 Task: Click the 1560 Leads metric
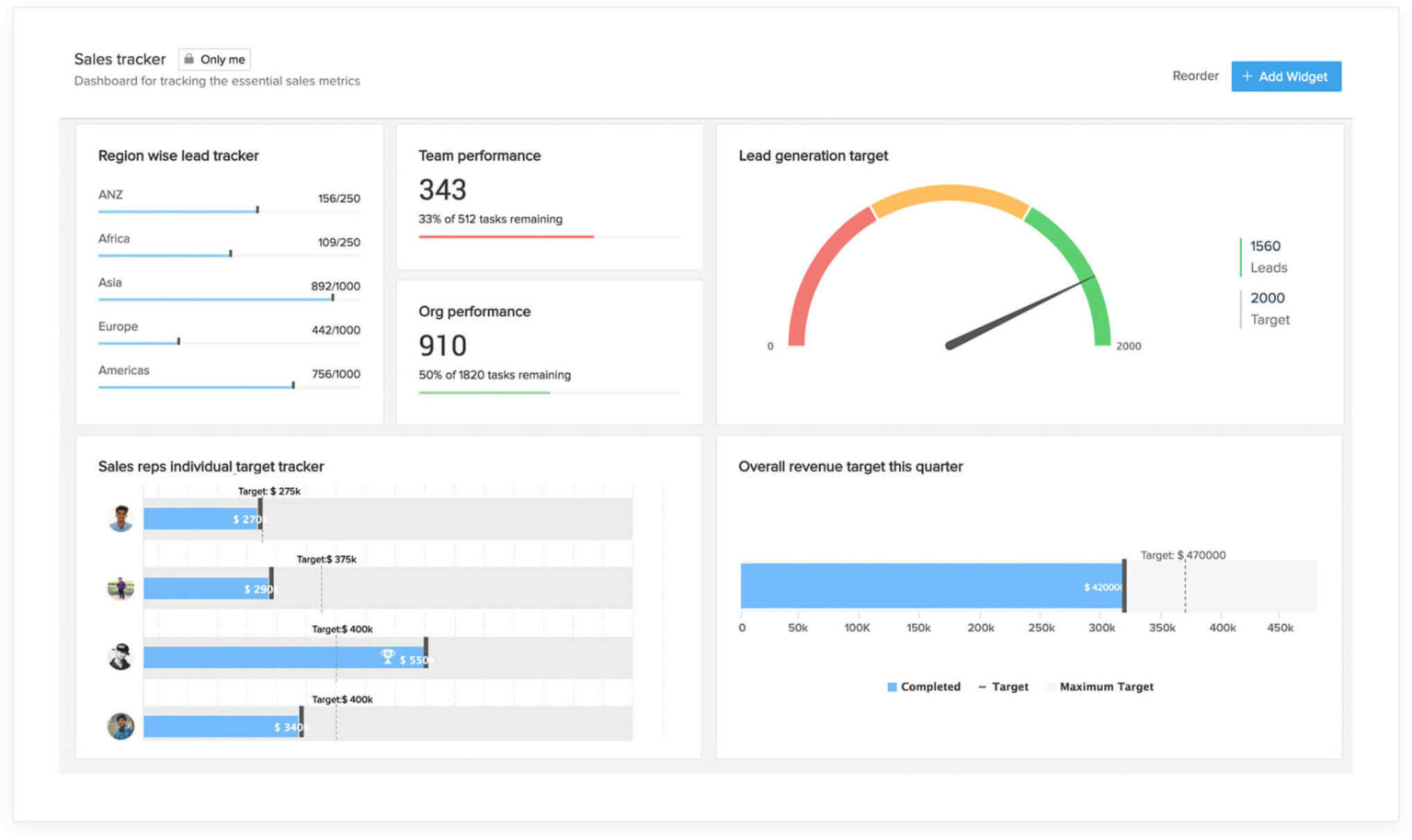pos(1266,256)
